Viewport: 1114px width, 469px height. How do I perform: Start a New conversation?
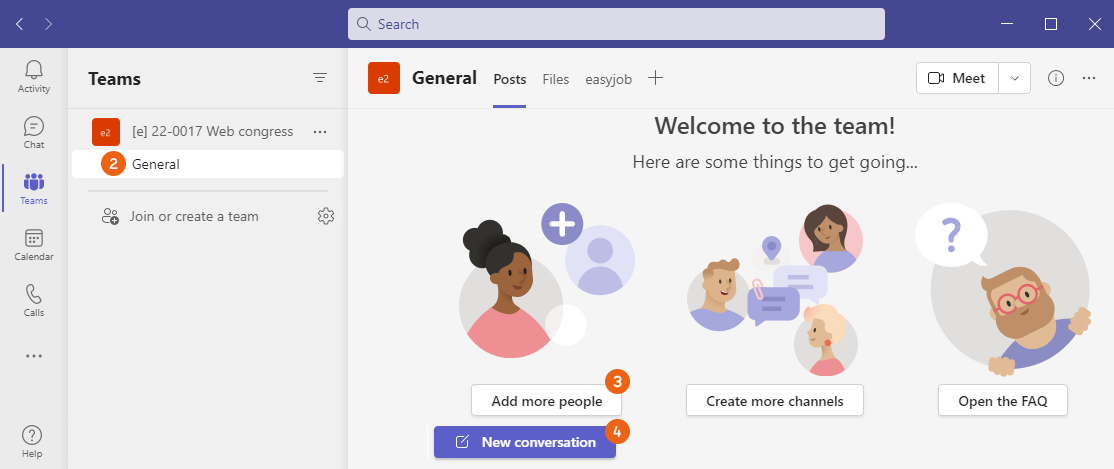(525, 442)
